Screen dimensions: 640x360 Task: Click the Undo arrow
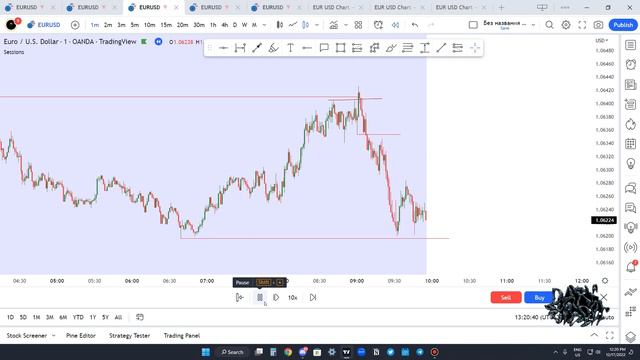(x=415, y=25)
